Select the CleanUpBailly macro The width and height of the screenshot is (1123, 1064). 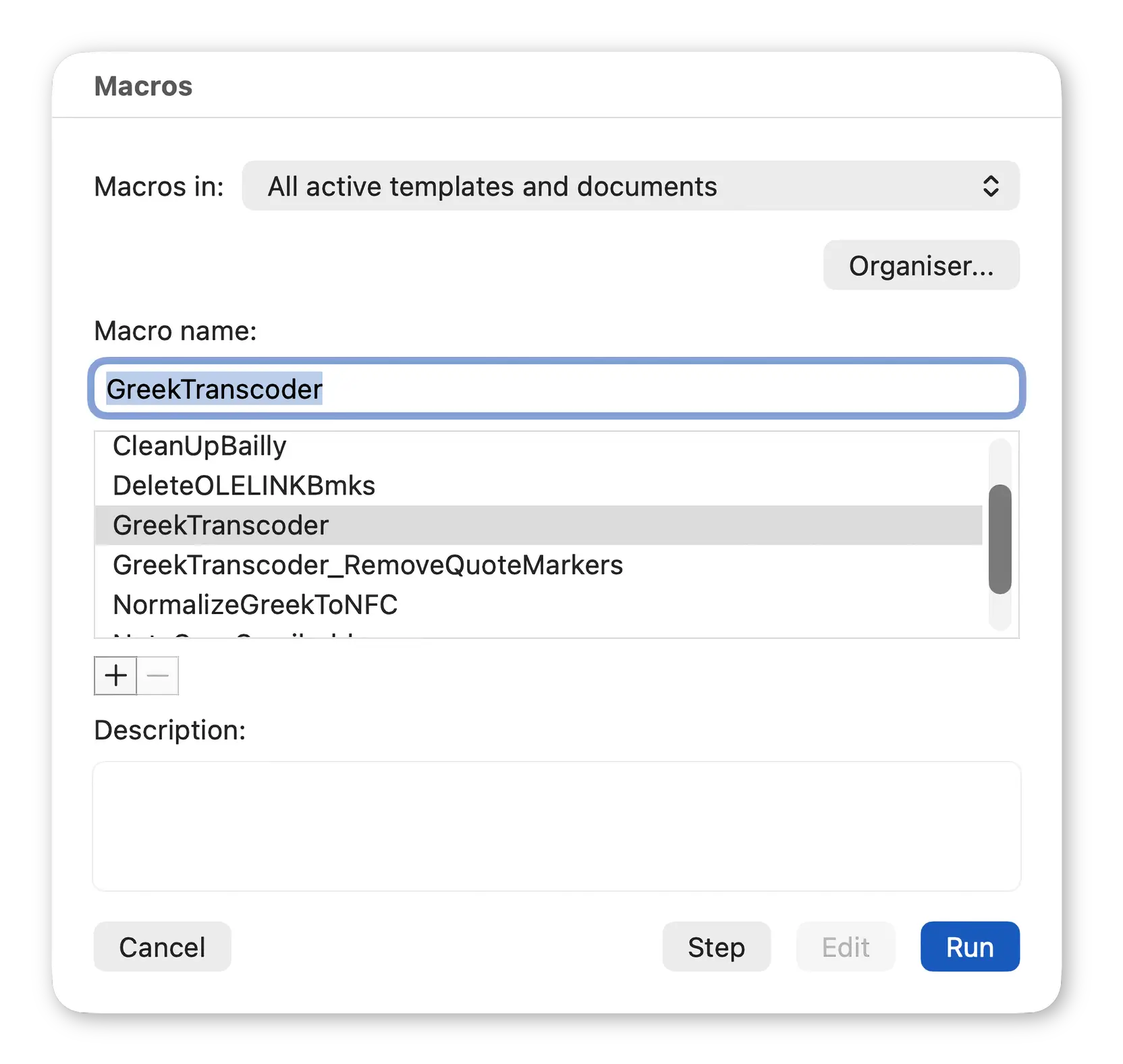pos(200,447)
